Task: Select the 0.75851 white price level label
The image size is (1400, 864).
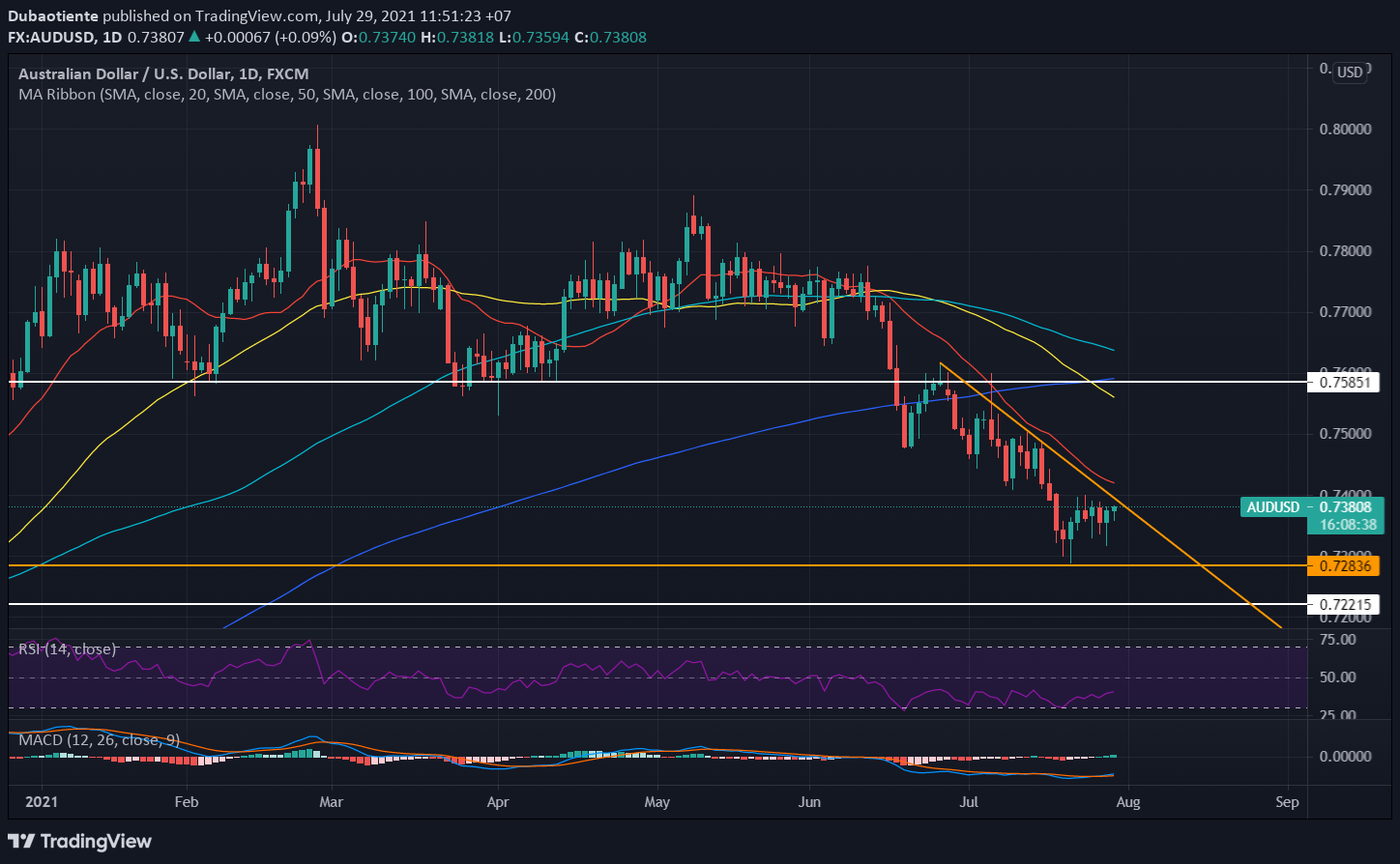Action: tap(1345, 382)
